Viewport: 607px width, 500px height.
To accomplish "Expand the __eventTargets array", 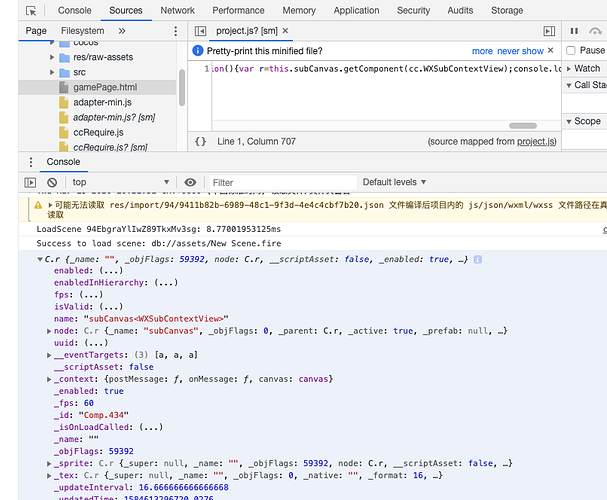I will [49, 355].
